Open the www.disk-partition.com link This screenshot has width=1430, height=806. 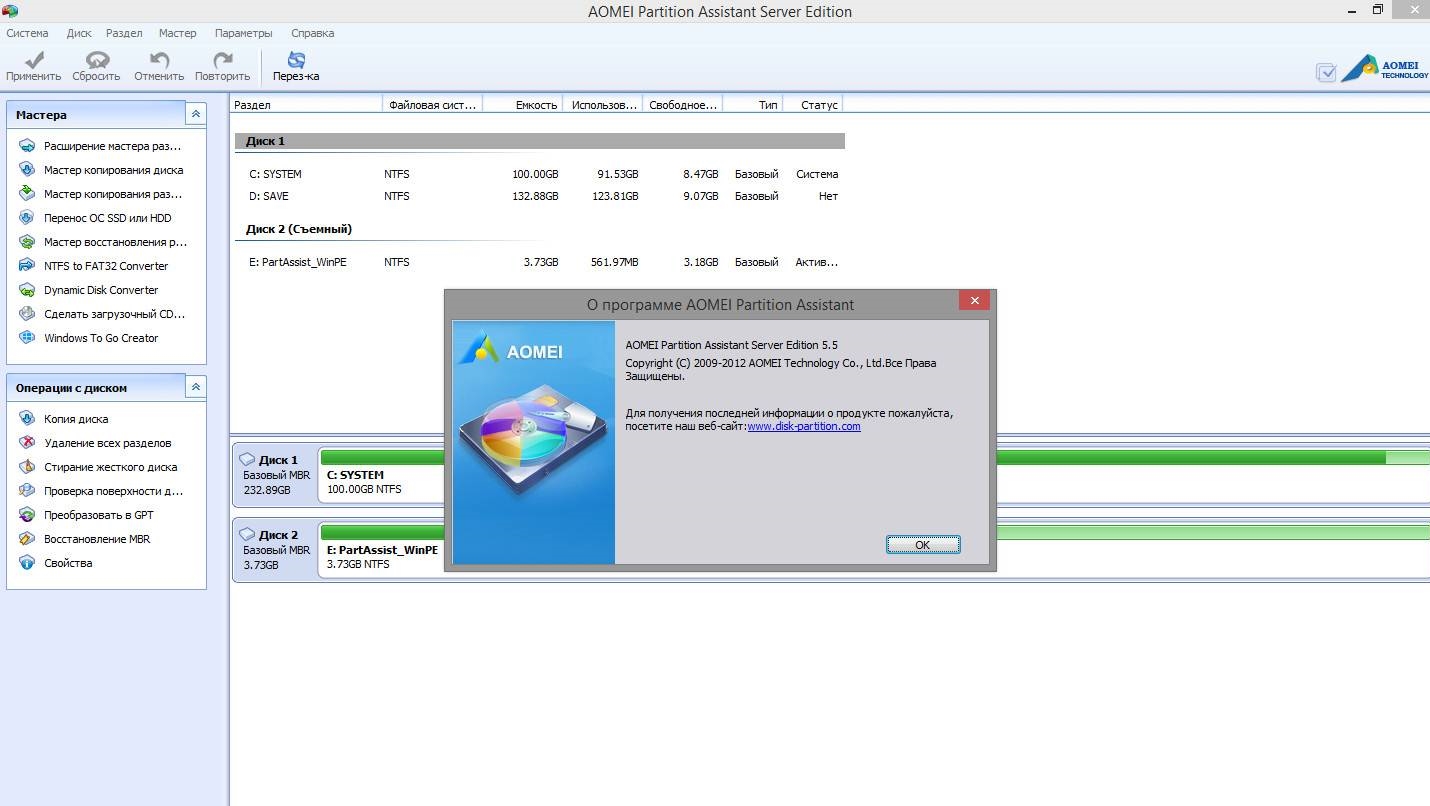point(804,426)
